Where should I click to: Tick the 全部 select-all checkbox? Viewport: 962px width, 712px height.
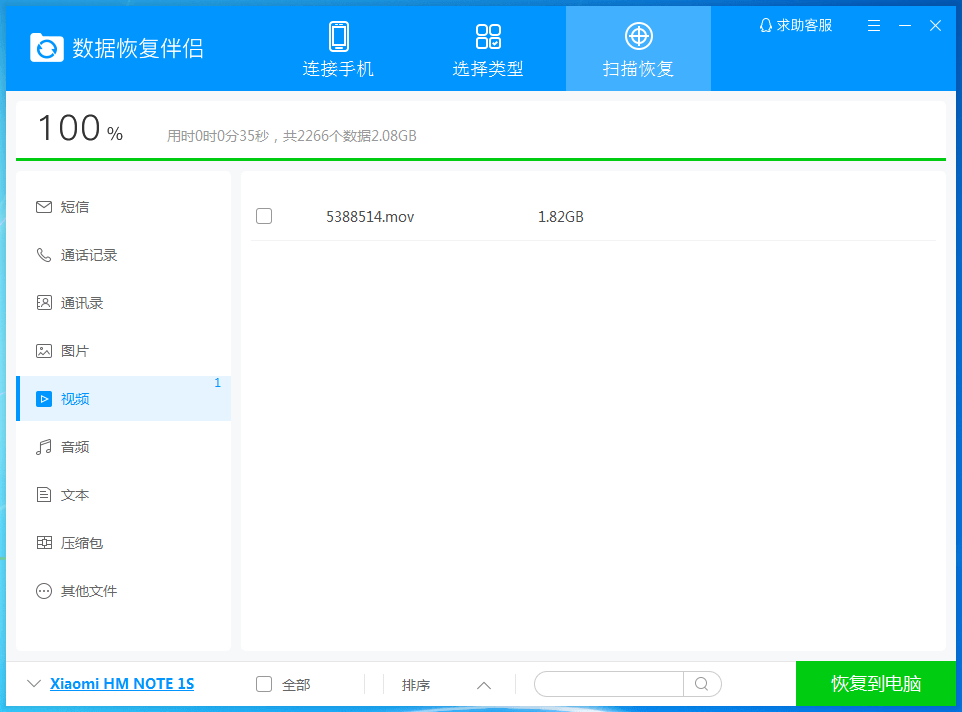[x=264, y=684]
